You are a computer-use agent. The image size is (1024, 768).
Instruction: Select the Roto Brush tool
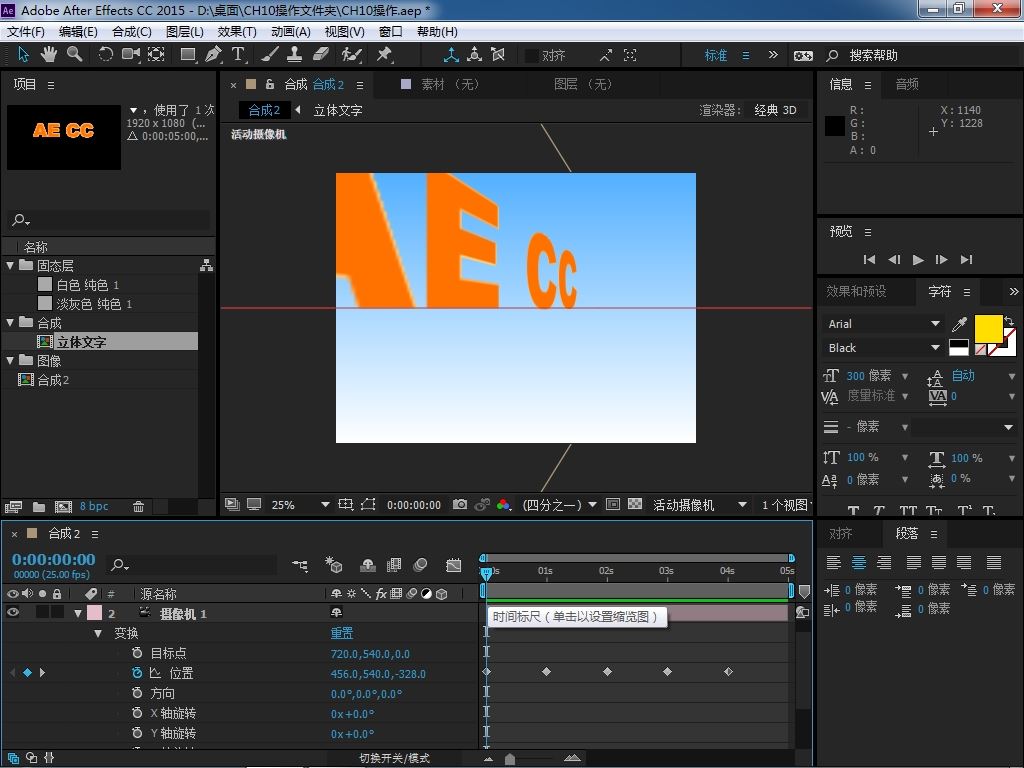(x=351, y=55)
